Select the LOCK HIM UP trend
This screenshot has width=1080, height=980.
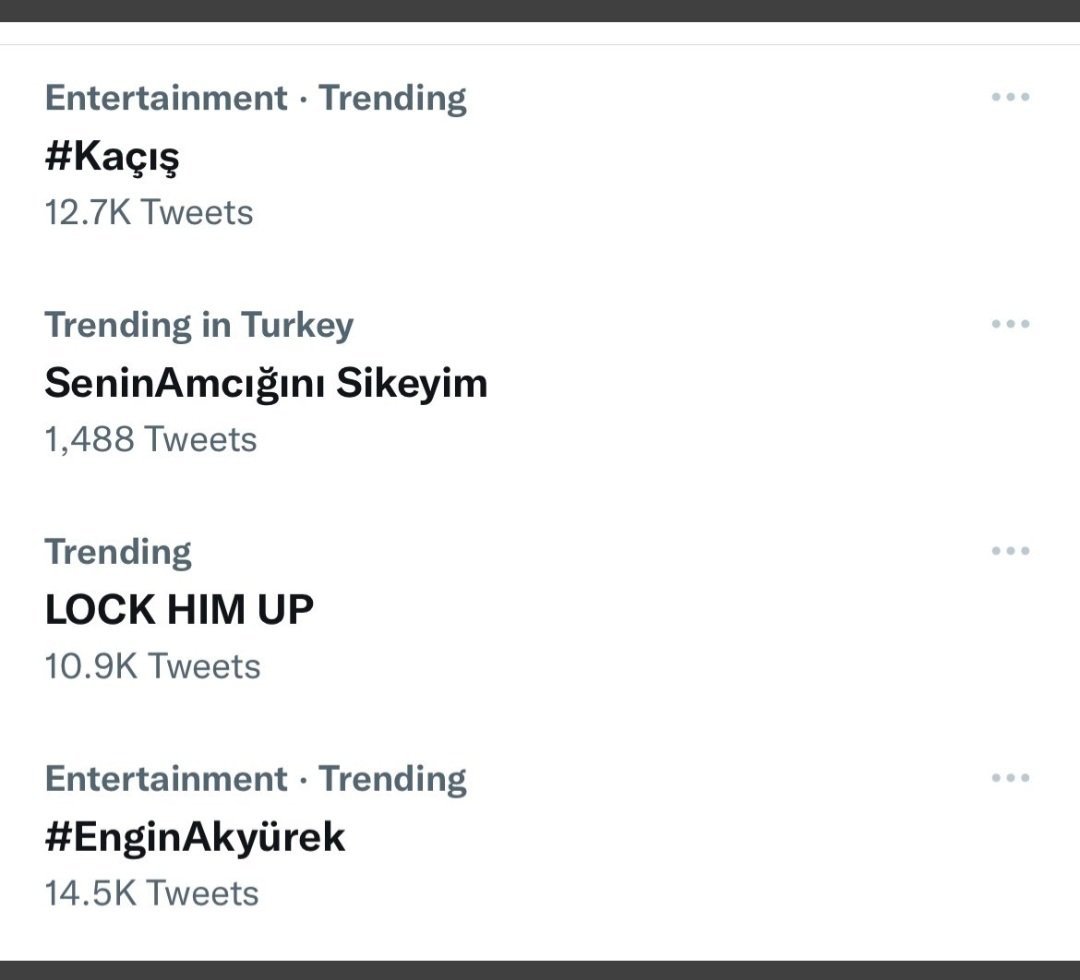tap(179, 609)
